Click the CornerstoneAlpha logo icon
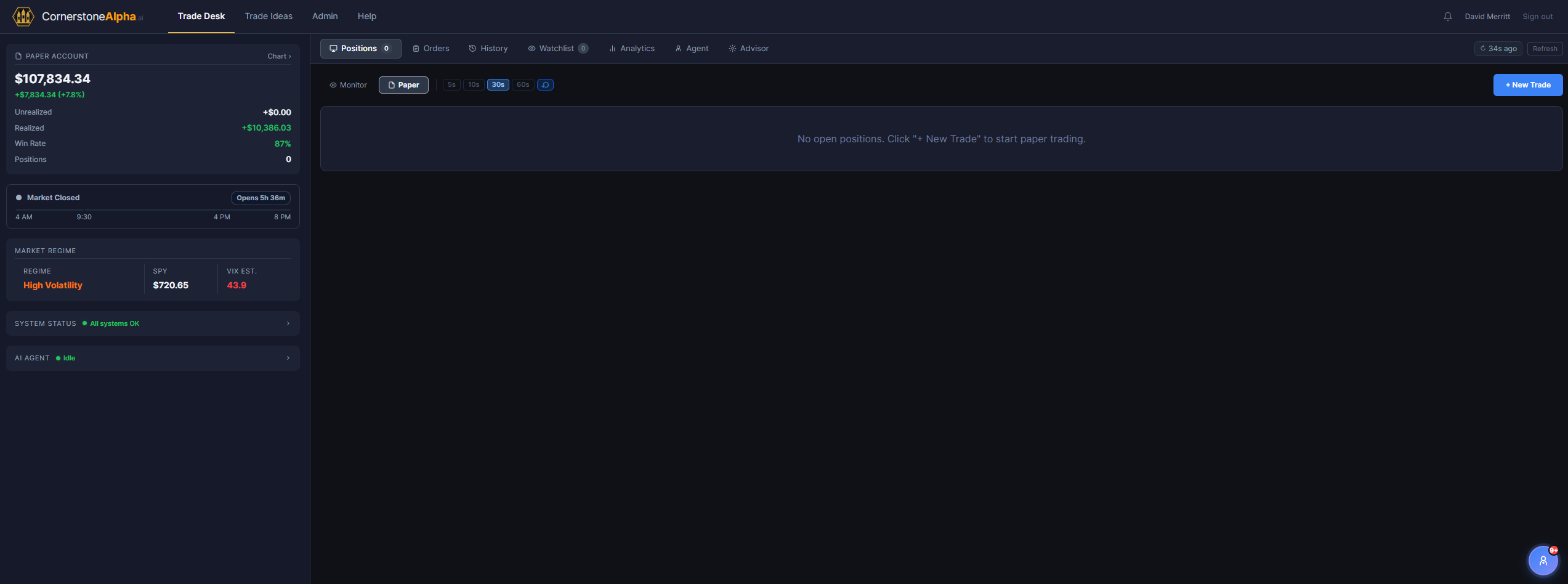 pos(23,17)
